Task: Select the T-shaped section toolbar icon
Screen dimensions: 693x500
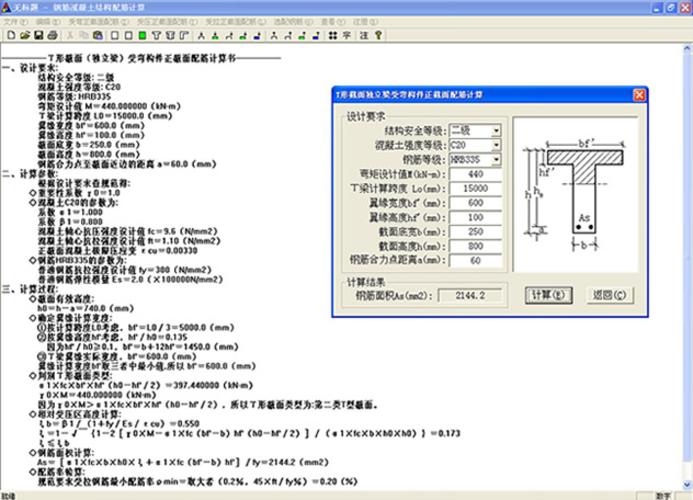Action: click(156, 35)
